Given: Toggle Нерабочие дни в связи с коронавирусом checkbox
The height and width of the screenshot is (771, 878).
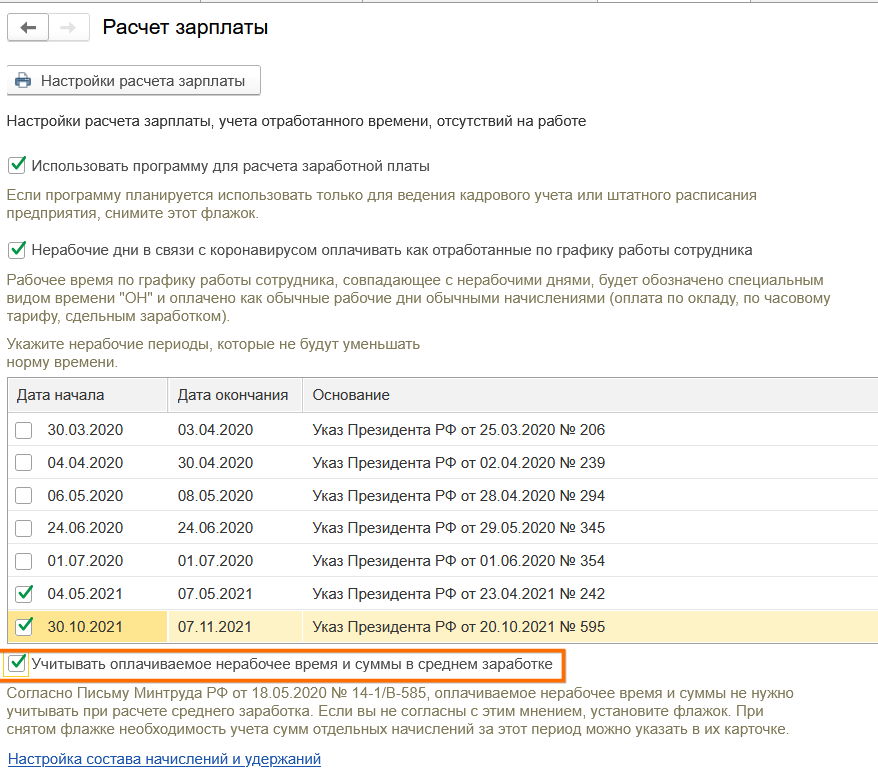Looking at the screenshot, I should (16, 249).
